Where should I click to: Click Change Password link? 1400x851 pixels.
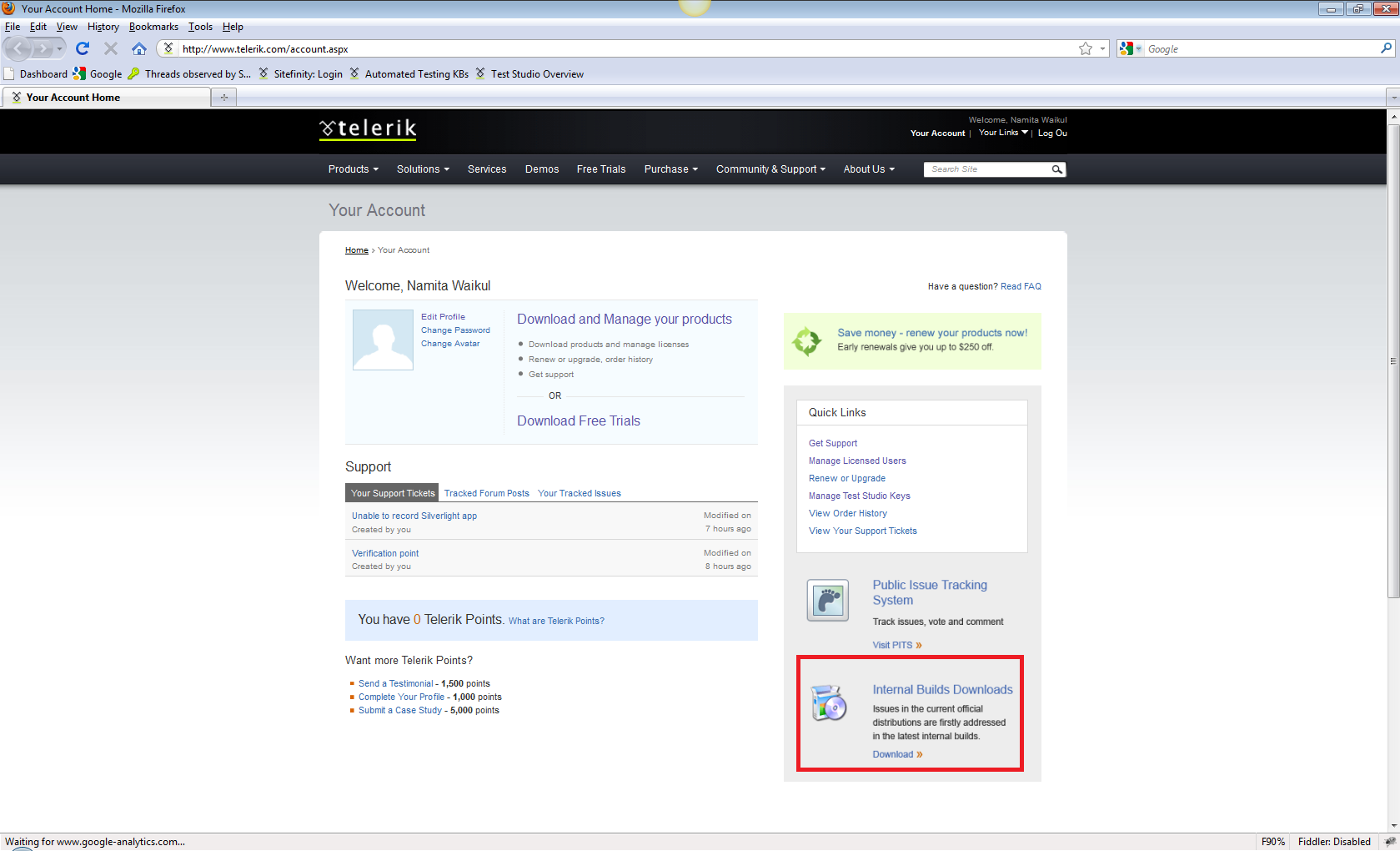(x=455, y=330)
